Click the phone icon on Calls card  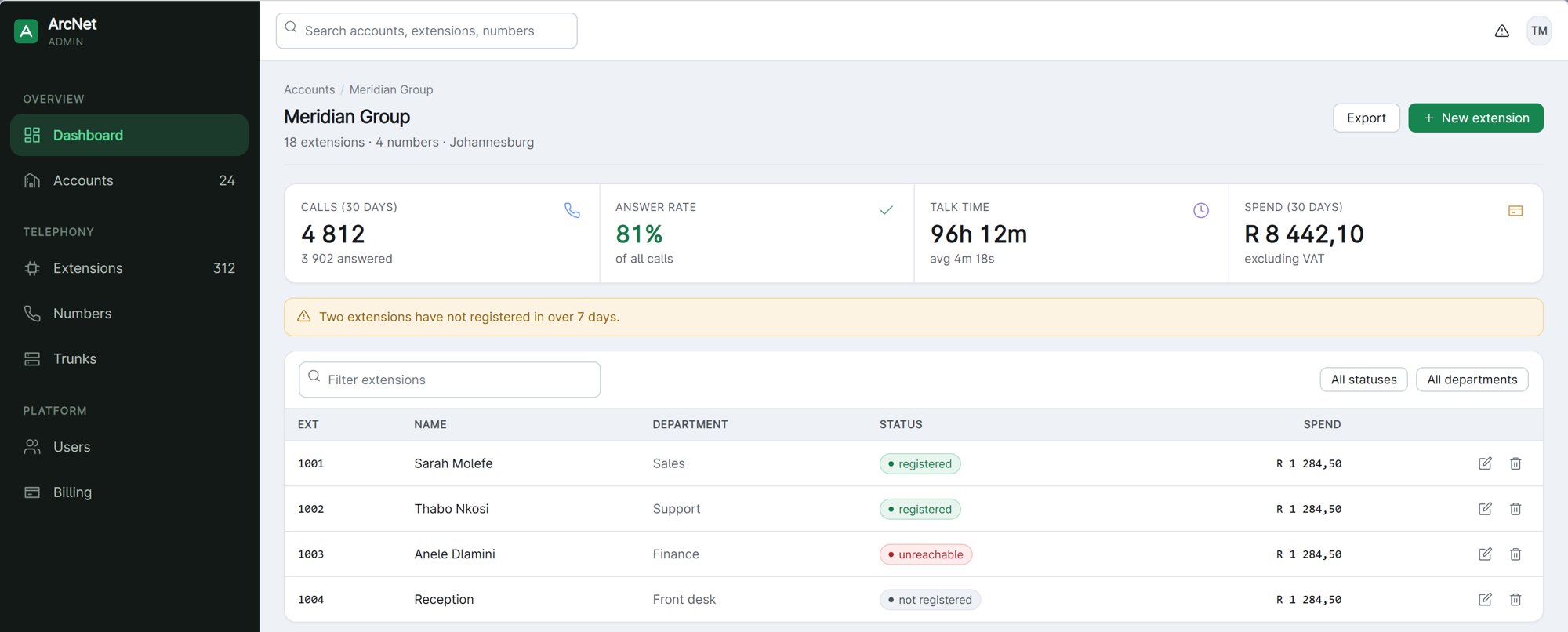coord(572,210)
